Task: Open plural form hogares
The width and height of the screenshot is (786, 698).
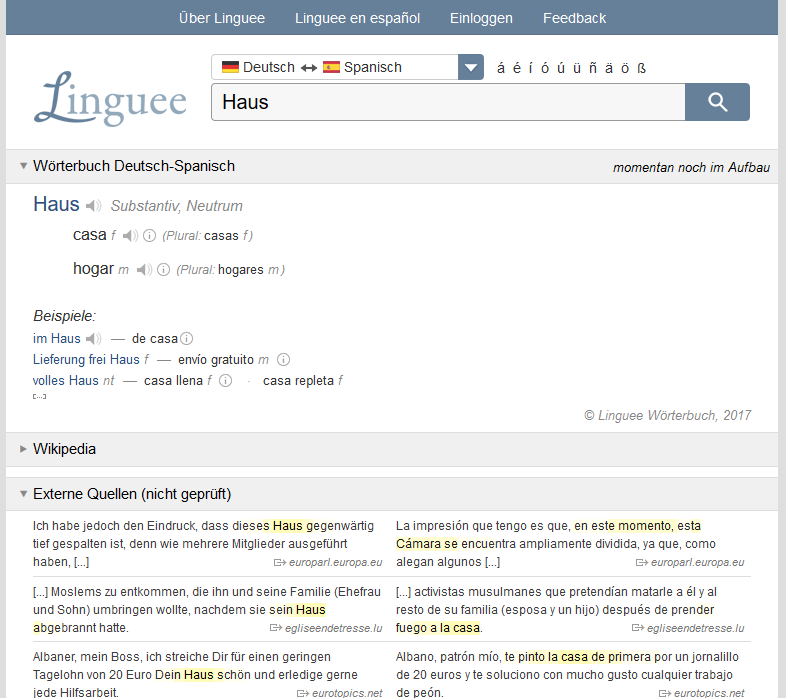Action: [241, 270]
